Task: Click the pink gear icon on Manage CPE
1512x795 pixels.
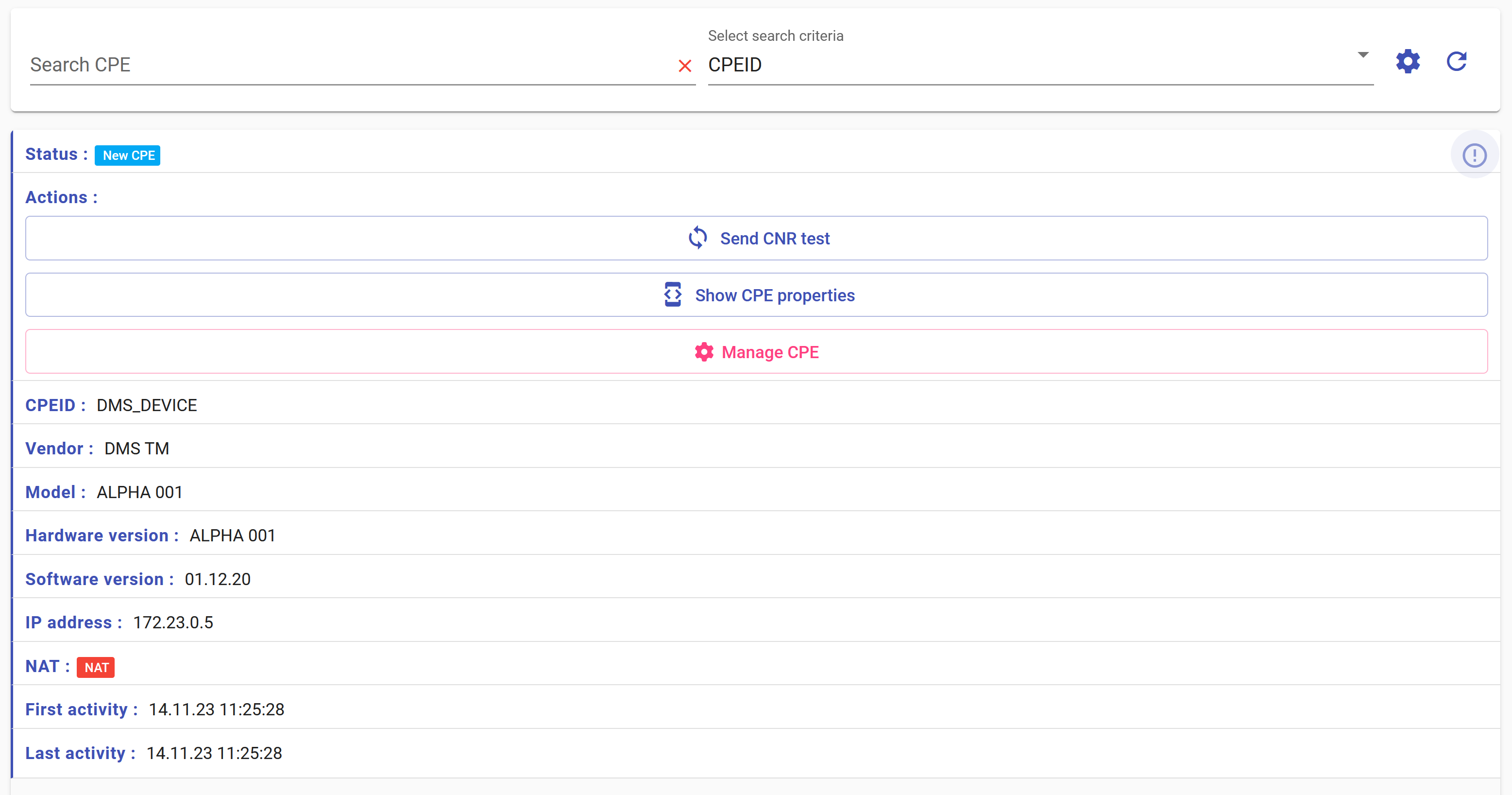Action: click(704, 352)
